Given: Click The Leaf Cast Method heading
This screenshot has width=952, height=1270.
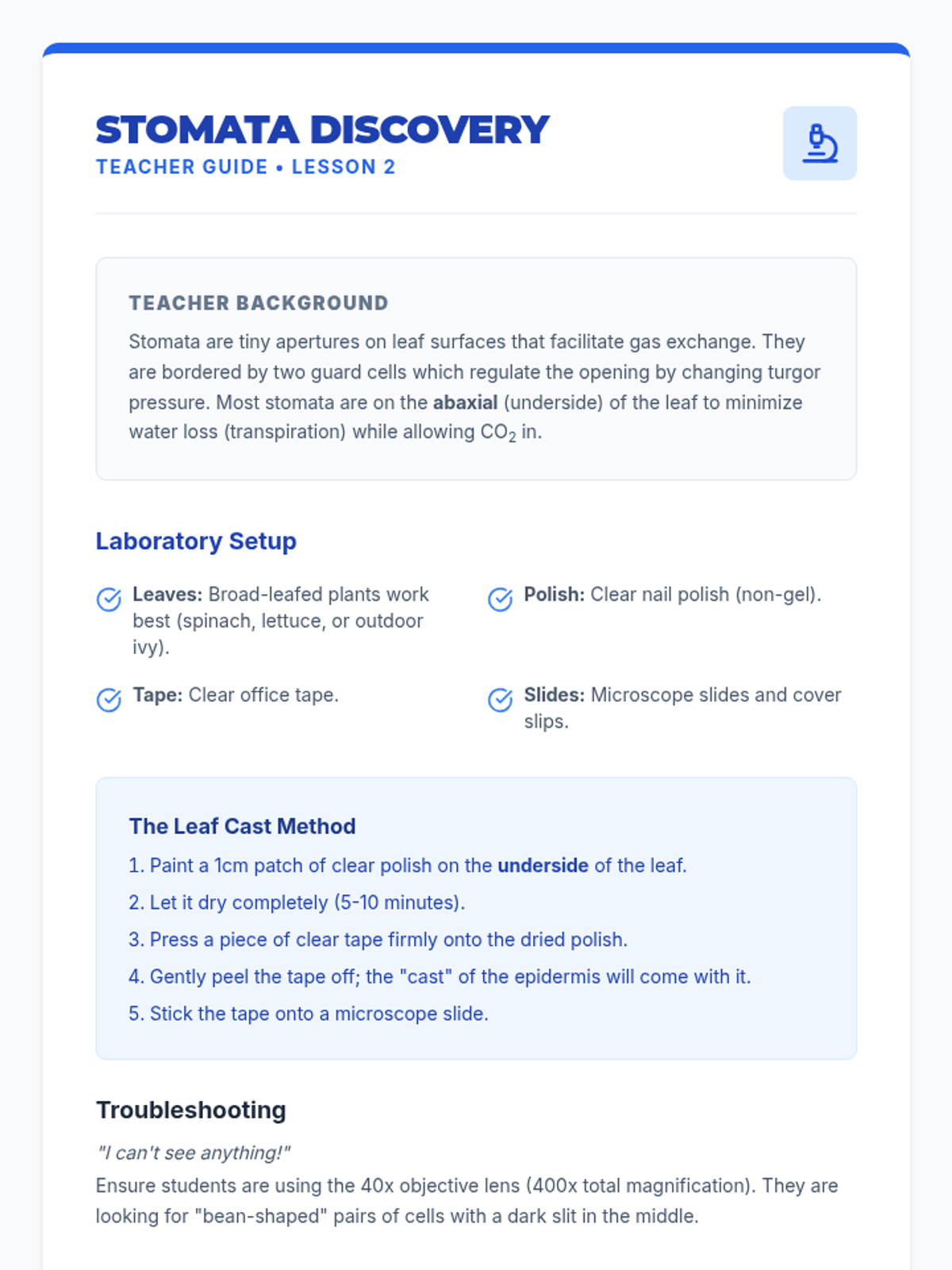Looking at the screenshot, I should (242, 826).
